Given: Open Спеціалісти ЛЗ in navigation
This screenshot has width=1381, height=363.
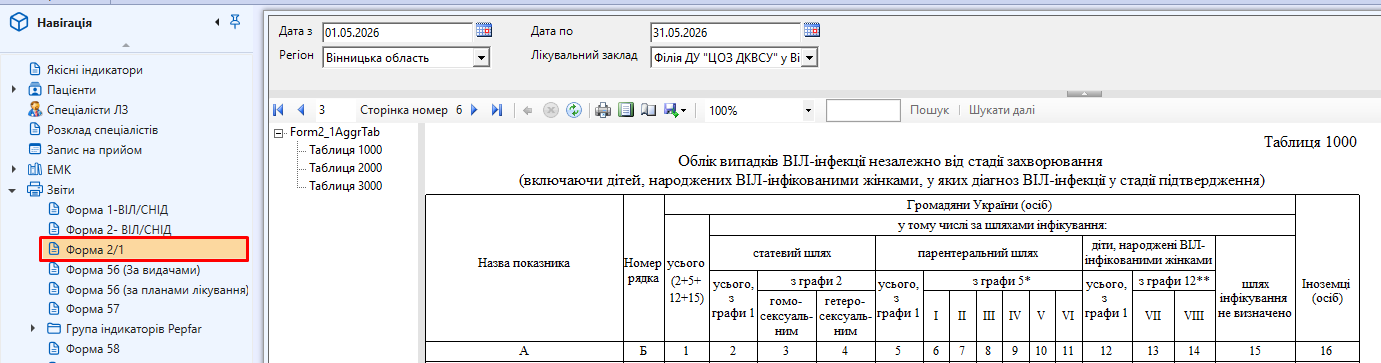Looking at the screenshot, I should click(87, 110).
